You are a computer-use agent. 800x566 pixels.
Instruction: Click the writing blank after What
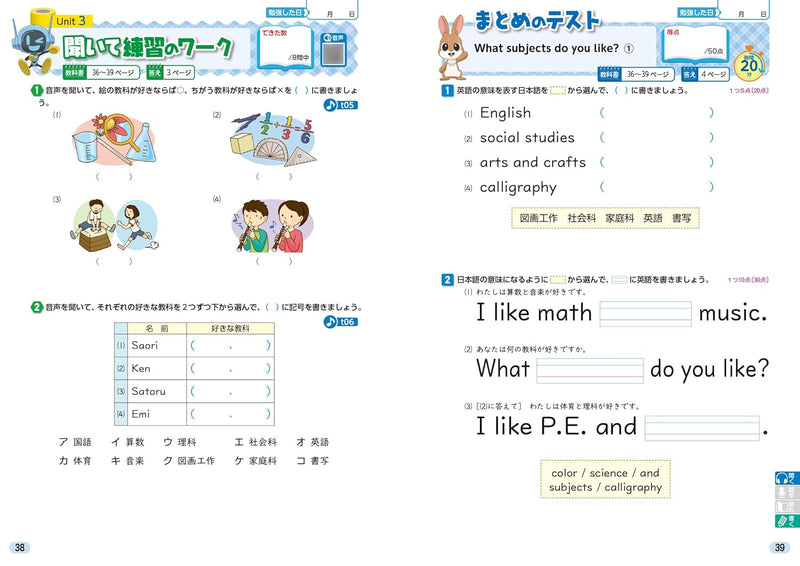pos(590,371)
